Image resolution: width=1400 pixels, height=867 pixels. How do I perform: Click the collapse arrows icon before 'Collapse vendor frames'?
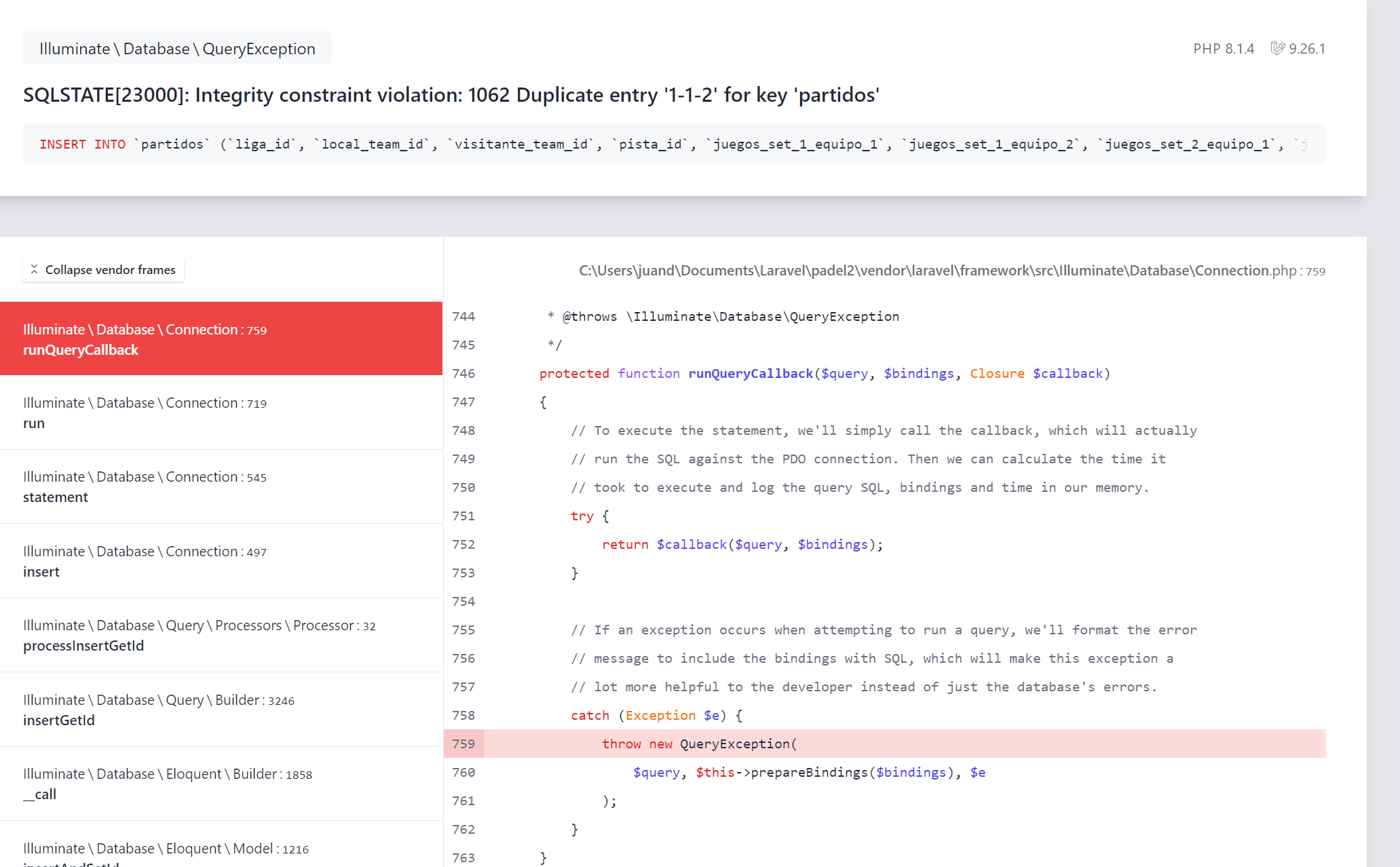(35, 269)
